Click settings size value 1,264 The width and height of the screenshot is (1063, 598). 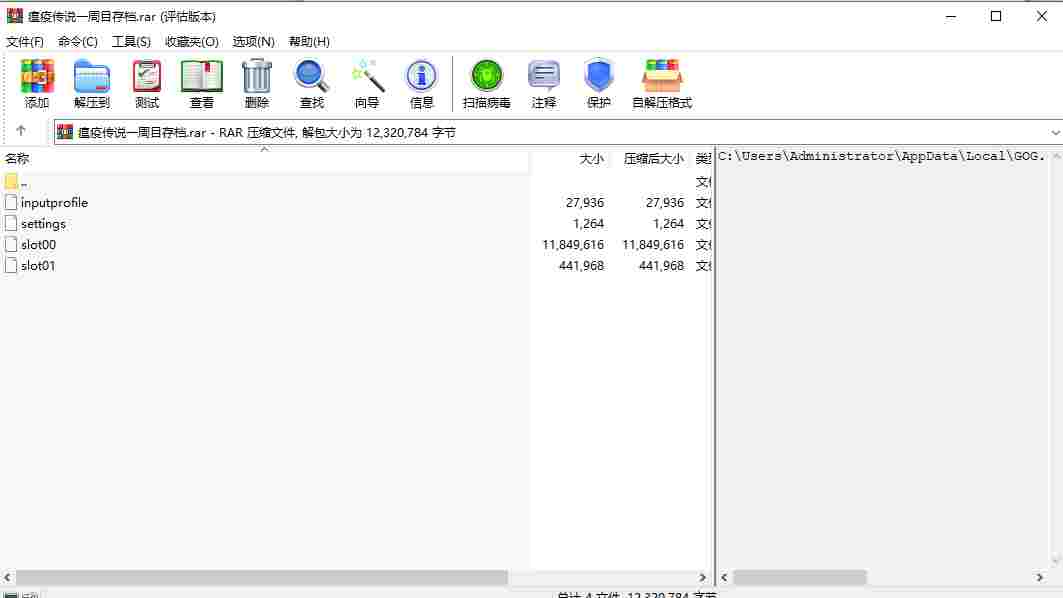pyautogui.click(x=588, y=224)
